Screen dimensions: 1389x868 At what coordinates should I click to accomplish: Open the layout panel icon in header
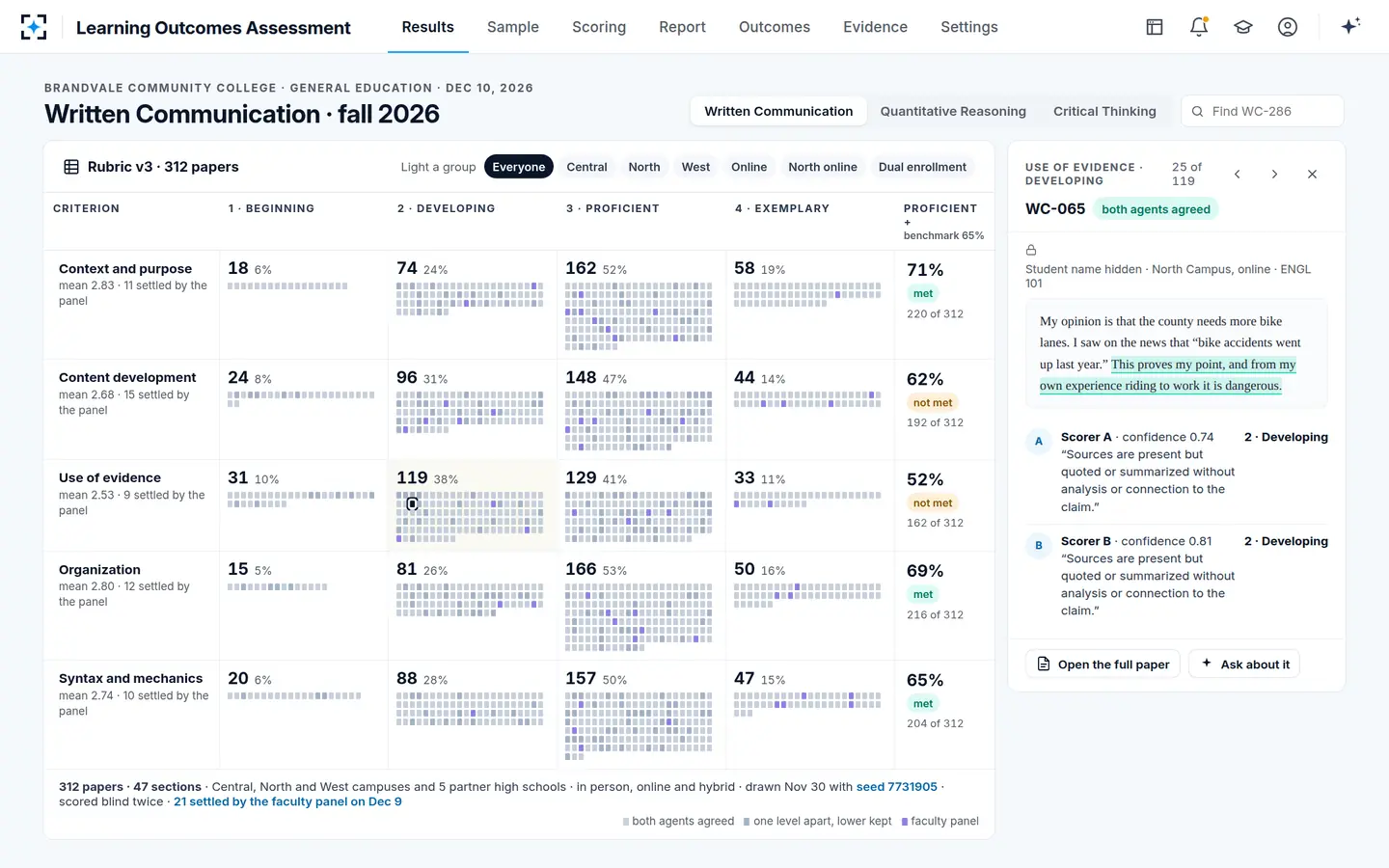pyautogui.click(x=1155, y=27)
